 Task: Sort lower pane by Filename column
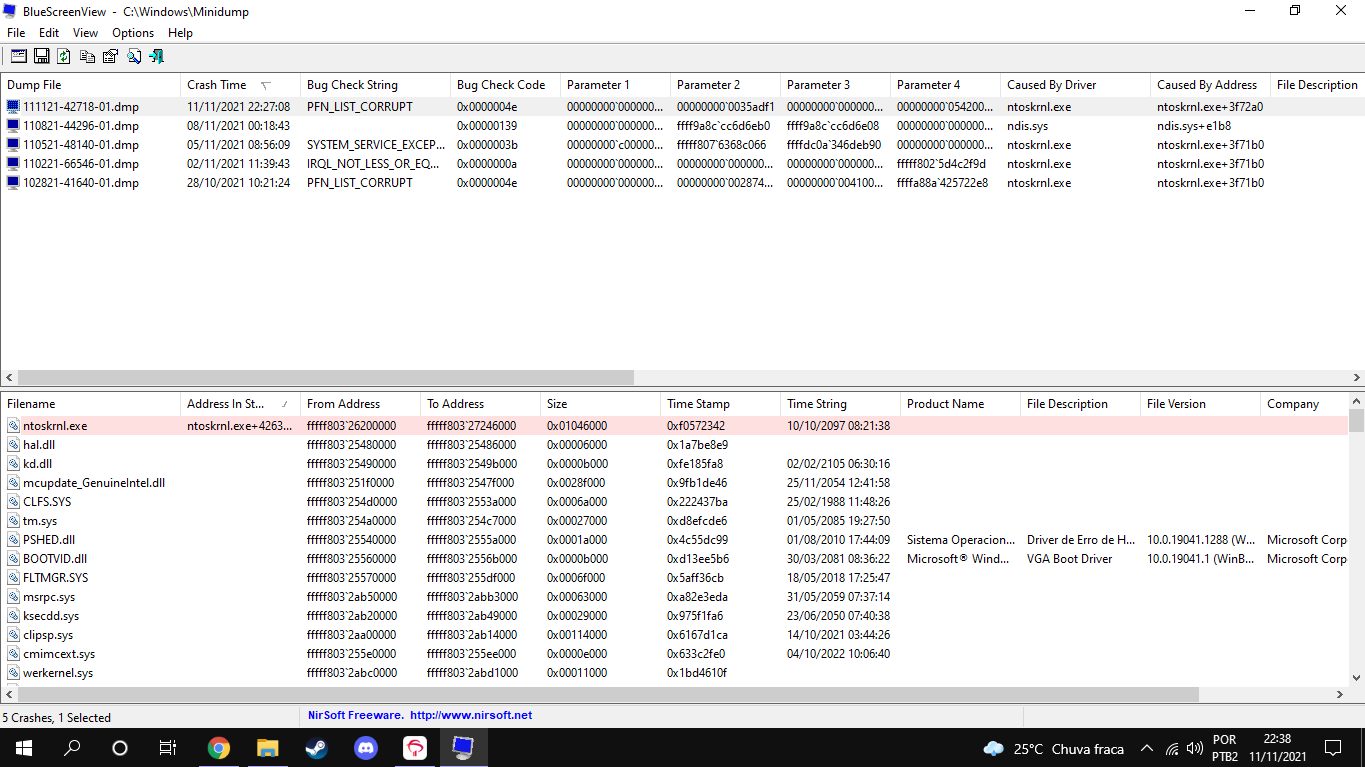click(x=90, y=404)
